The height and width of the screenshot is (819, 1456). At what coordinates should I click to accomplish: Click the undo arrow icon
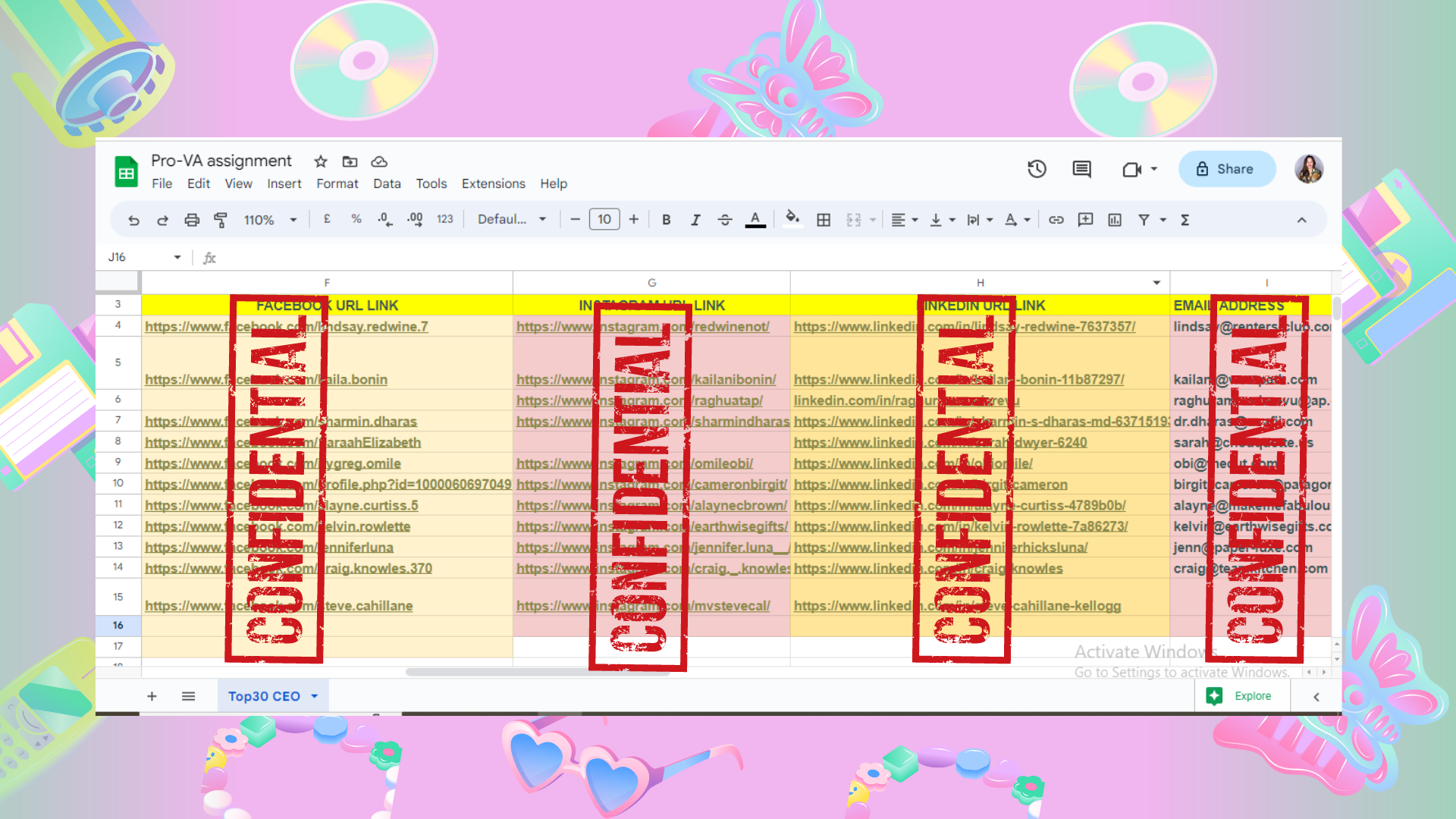coord(133,220)
